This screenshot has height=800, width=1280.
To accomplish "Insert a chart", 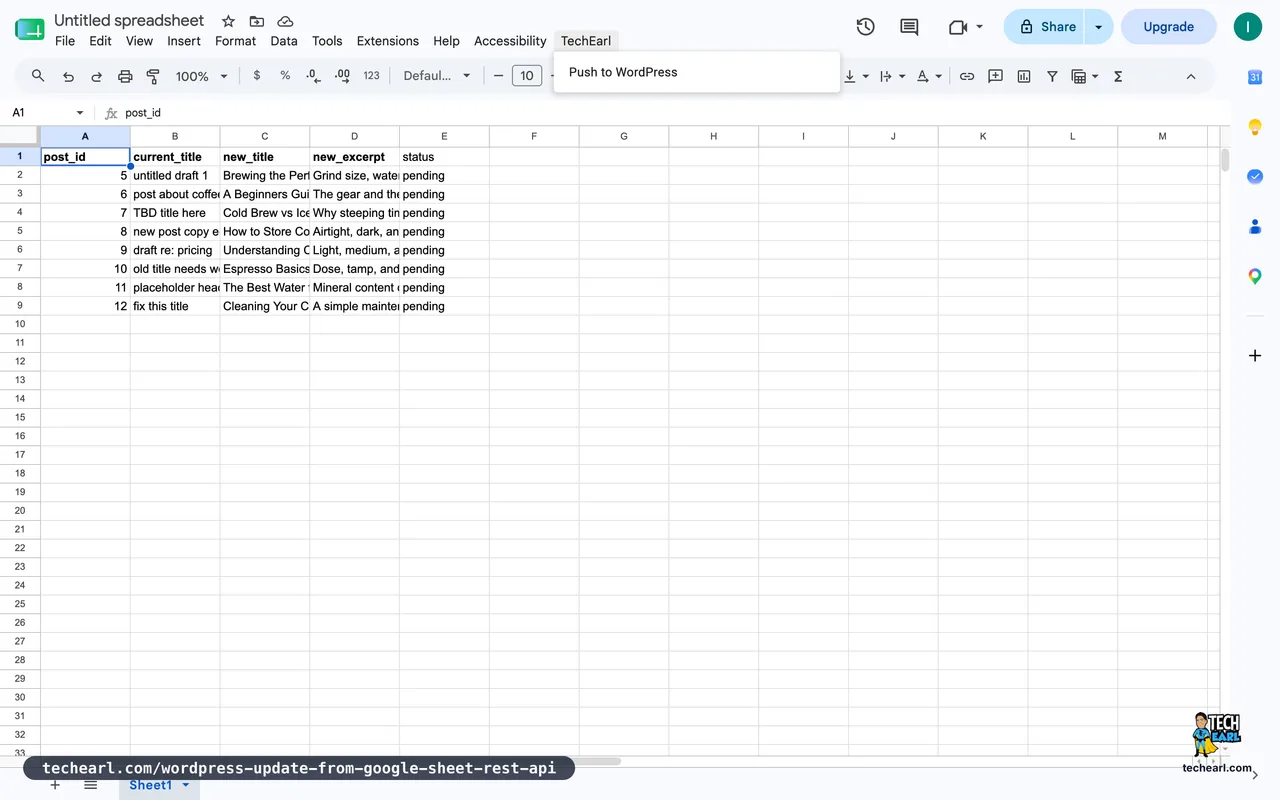I will 1024,76.
